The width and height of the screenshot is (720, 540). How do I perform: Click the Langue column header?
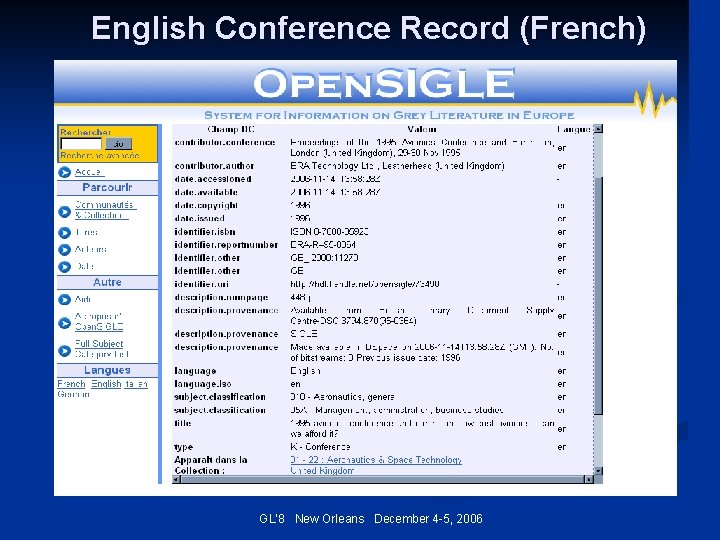pyautogui.click(x=574, y=129)
